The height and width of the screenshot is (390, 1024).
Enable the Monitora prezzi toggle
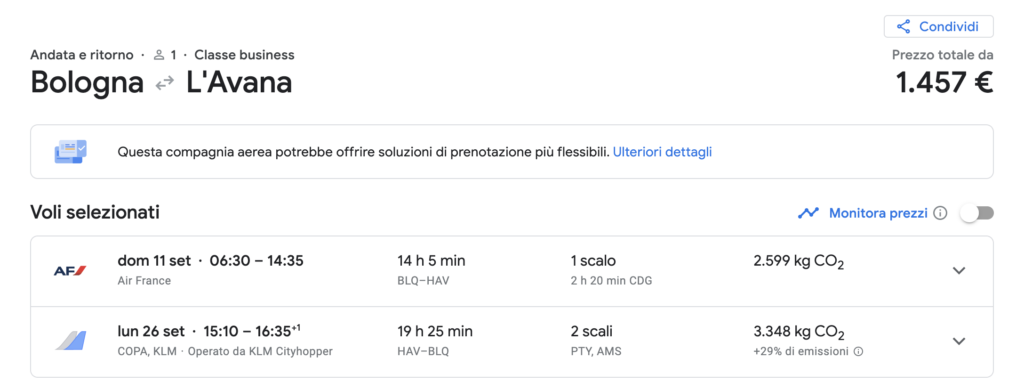click(x=976, y=213)
